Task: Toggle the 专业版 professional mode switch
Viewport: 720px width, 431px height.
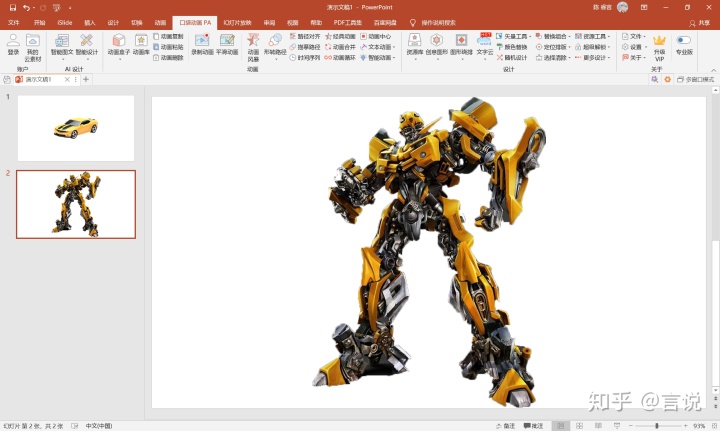Action: [684, 40]
